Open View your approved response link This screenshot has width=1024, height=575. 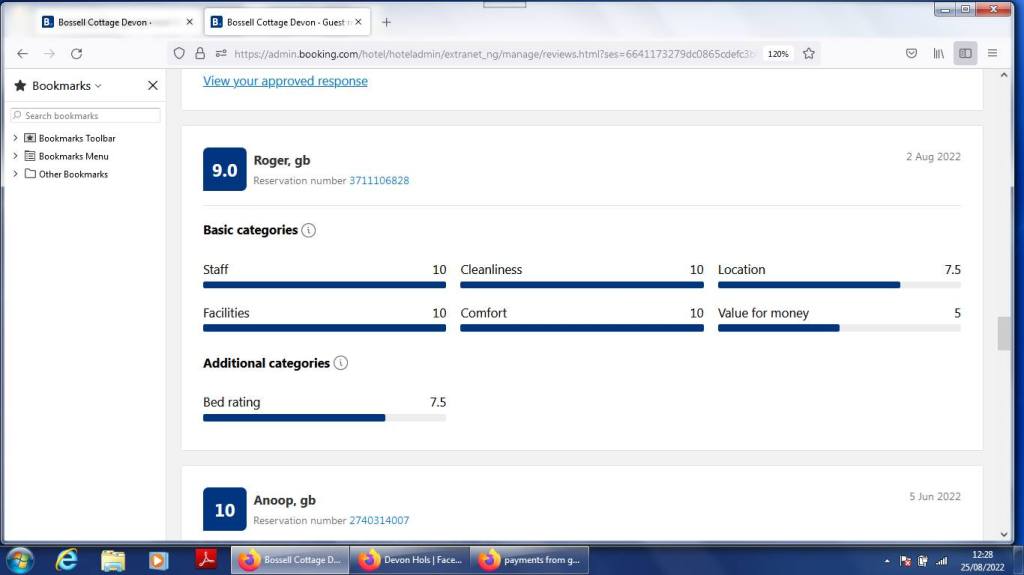285,81
